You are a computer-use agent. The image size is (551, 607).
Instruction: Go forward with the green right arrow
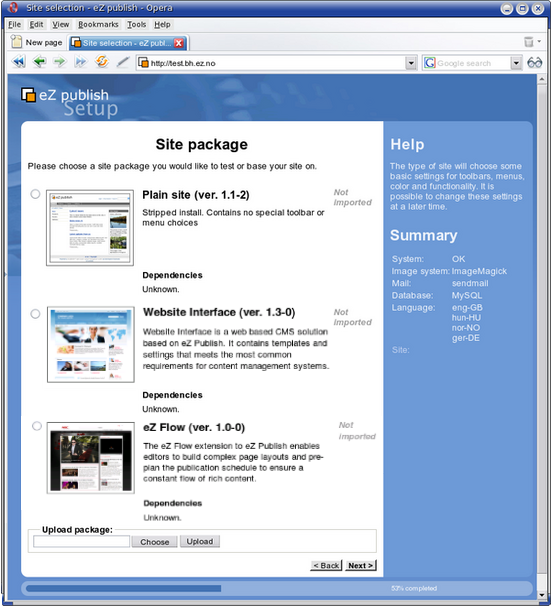point(59,62)
